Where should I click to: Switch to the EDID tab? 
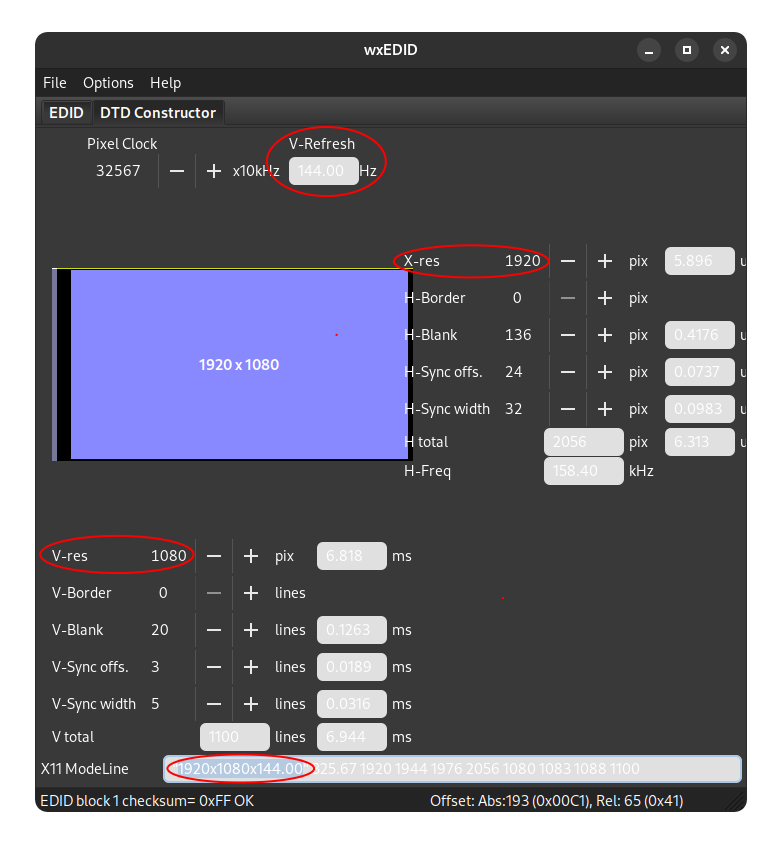click(x=66, y=113)
